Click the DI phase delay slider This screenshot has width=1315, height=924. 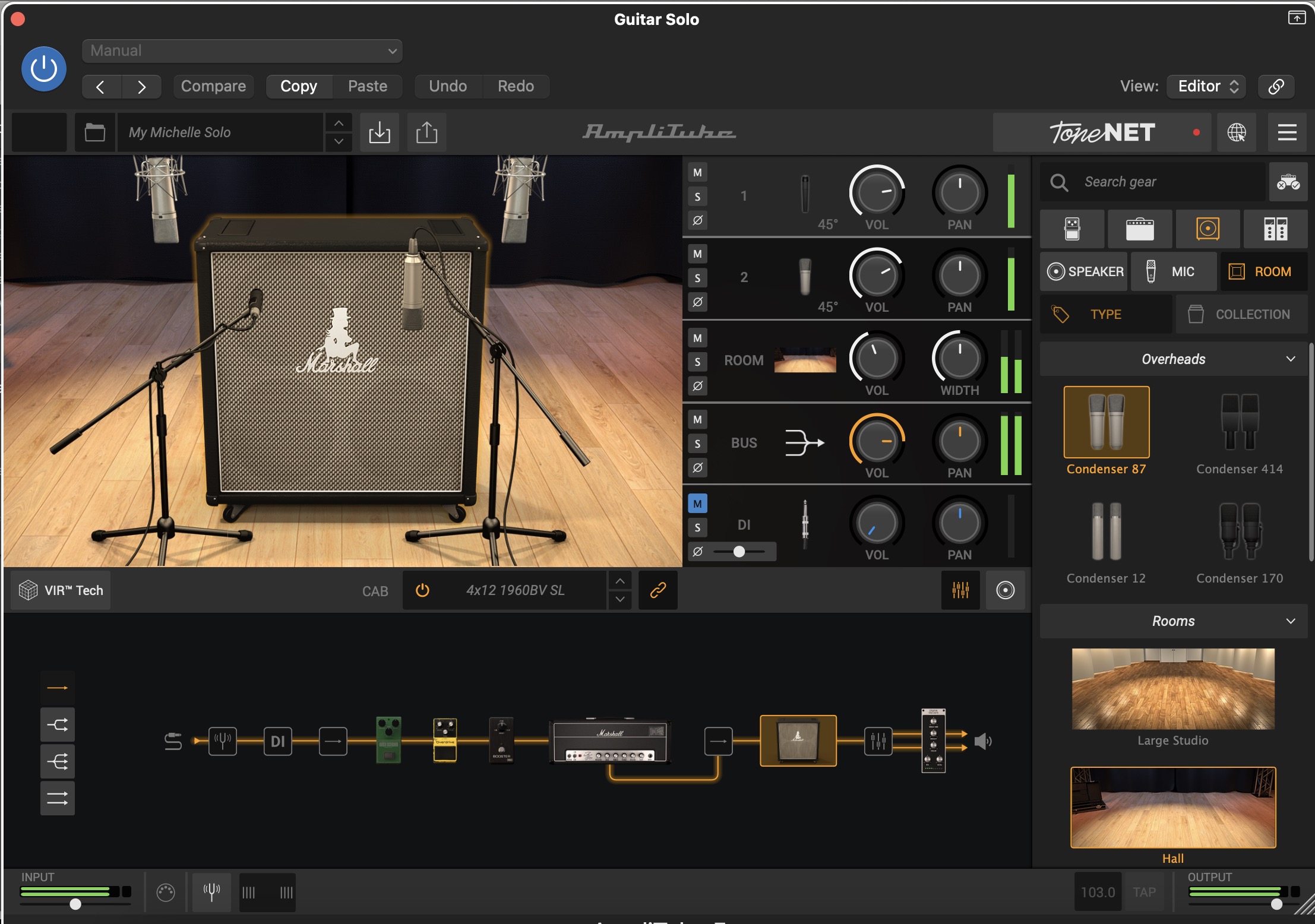739,551
